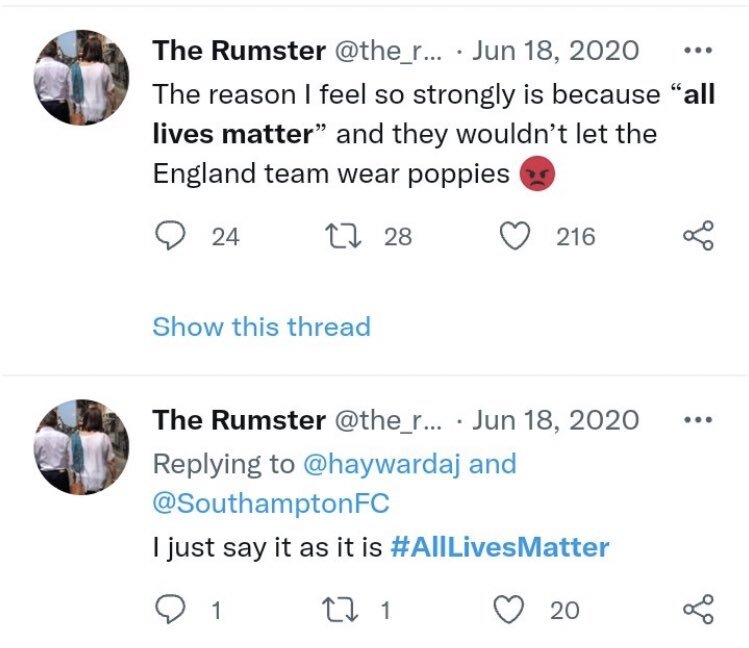The image size is (749, 648).
Task: Share the #AllLivesMatter reply tweet
Action: pyautogui.click(x=698, y=609)
